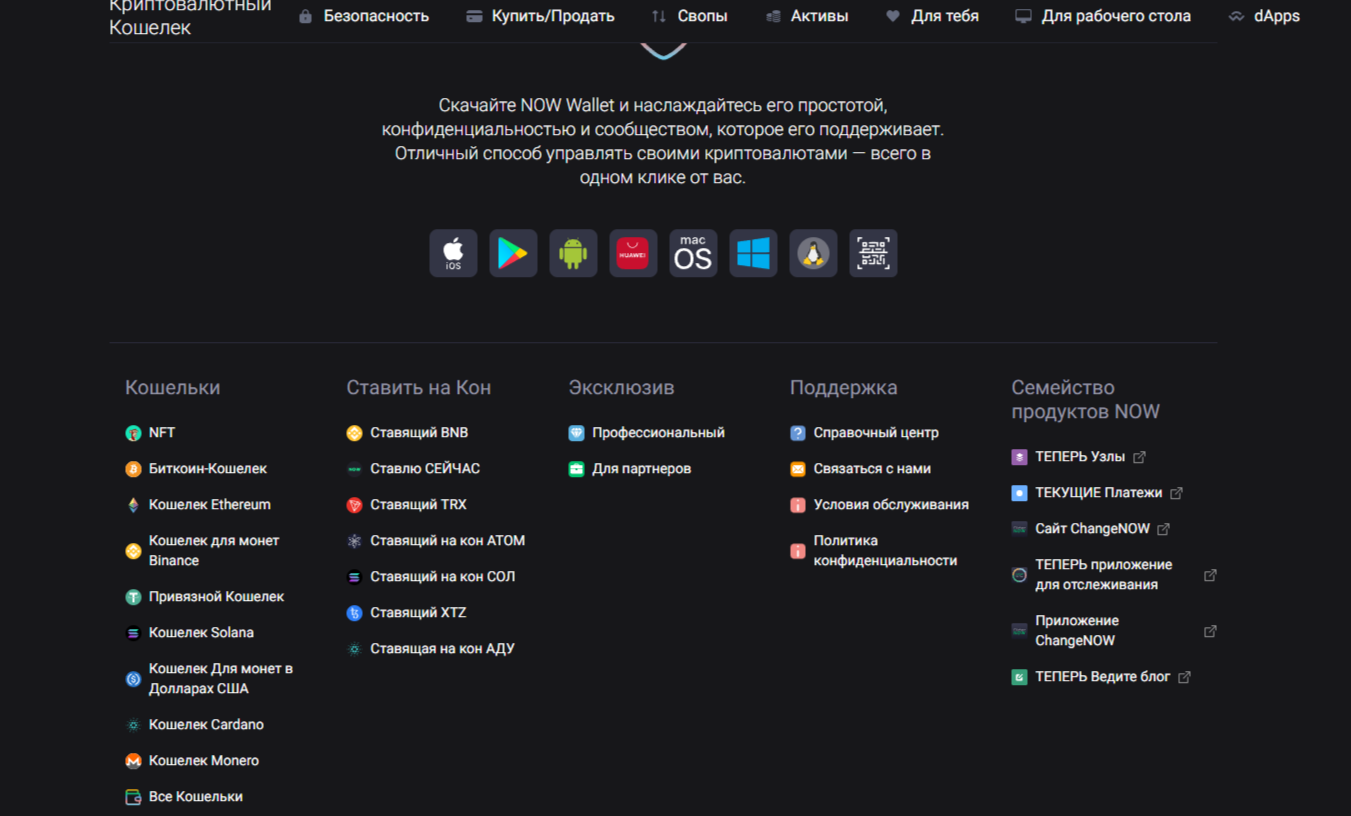Open the Безопасность menu in the top bar
The height and width of the screenshot is (816, 1351).
tap(364, 16)
